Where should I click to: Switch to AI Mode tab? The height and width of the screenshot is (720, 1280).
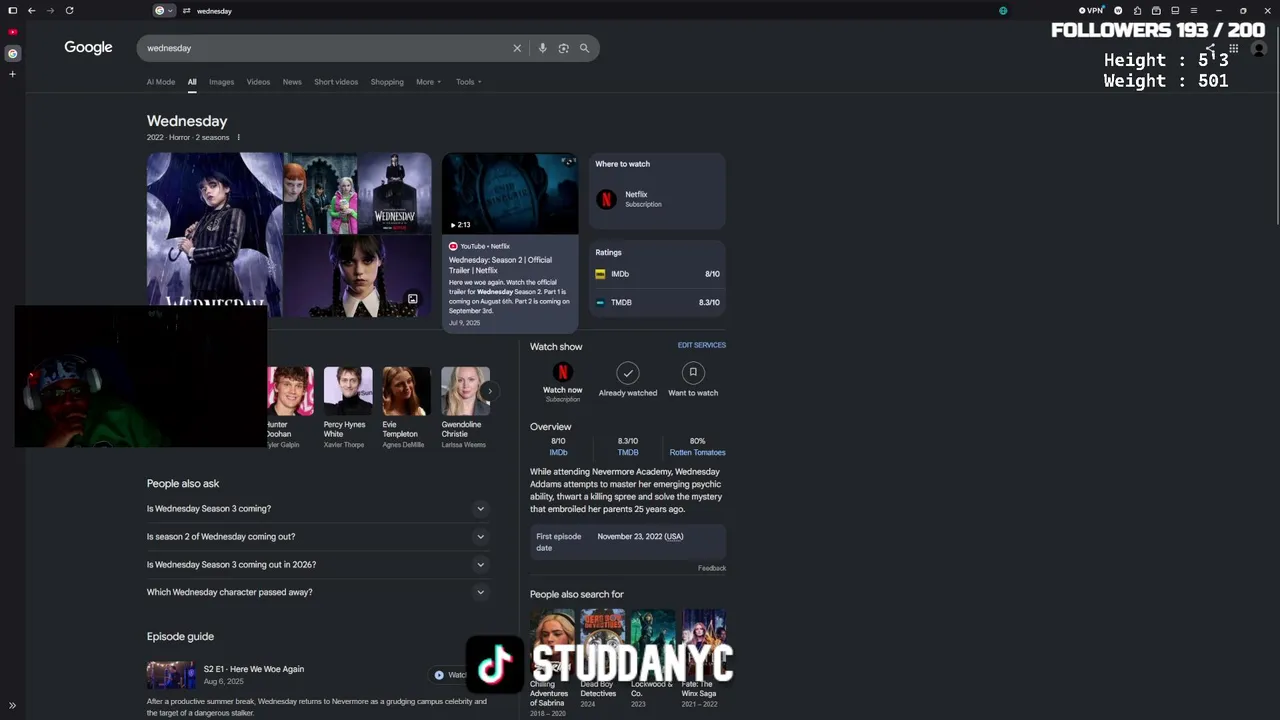pos(161,82)
